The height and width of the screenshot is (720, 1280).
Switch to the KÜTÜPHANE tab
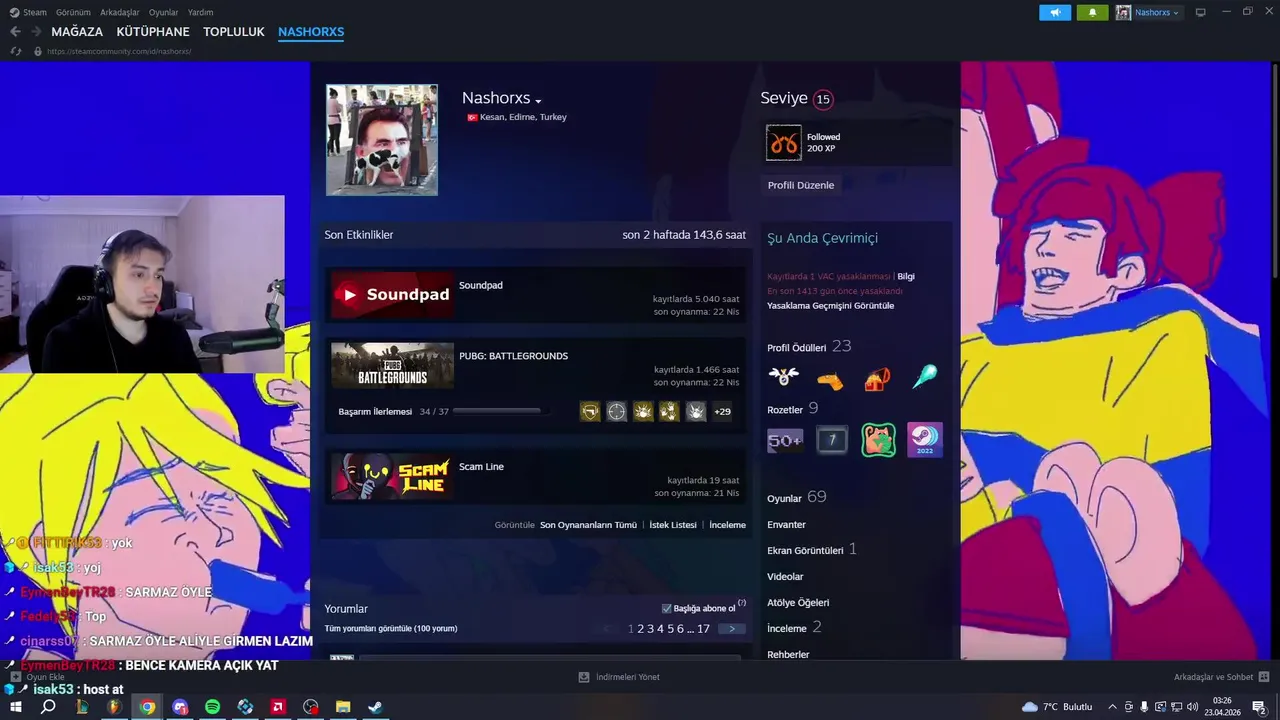click(x=153, y=32)
